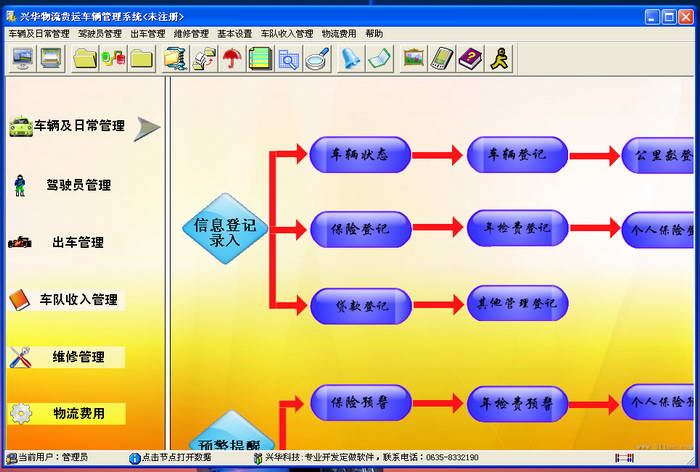Image resolution: width=700 pixels, height=472 pixels.
Task: Open the 基本设置 menu
Action: (234, 34)
